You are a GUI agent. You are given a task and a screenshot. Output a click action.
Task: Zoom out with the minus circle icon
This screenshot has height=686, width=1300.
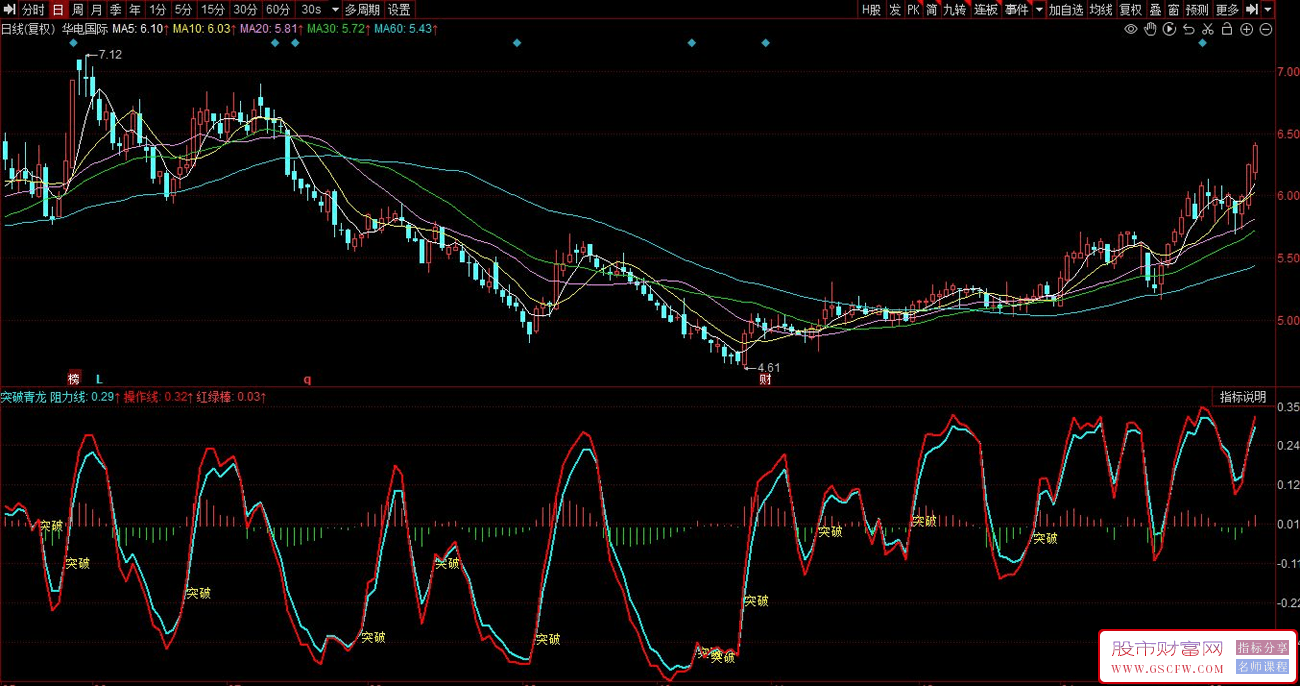coord(1266,29)
